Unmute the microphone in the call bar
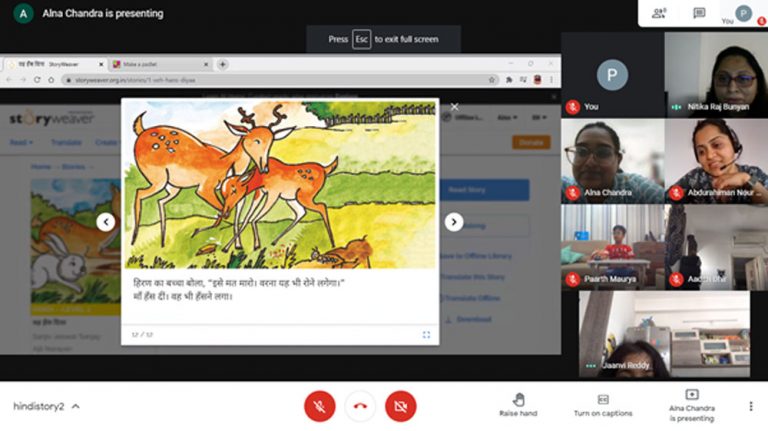Image resolution: width=768 pixels, height=431 pixels. pos(319,406)
